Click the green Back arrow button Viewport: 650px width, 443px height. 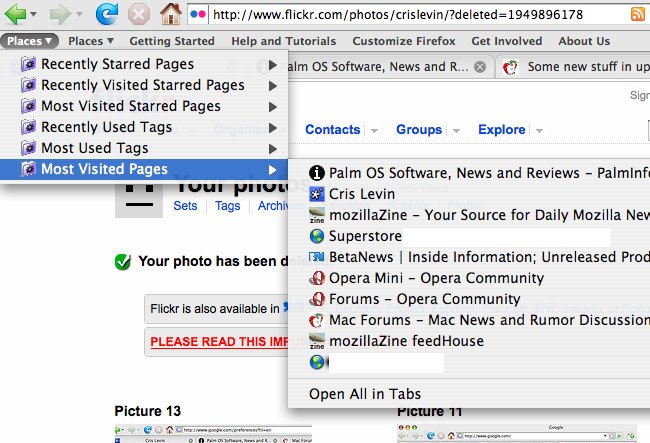click(15, 14)
